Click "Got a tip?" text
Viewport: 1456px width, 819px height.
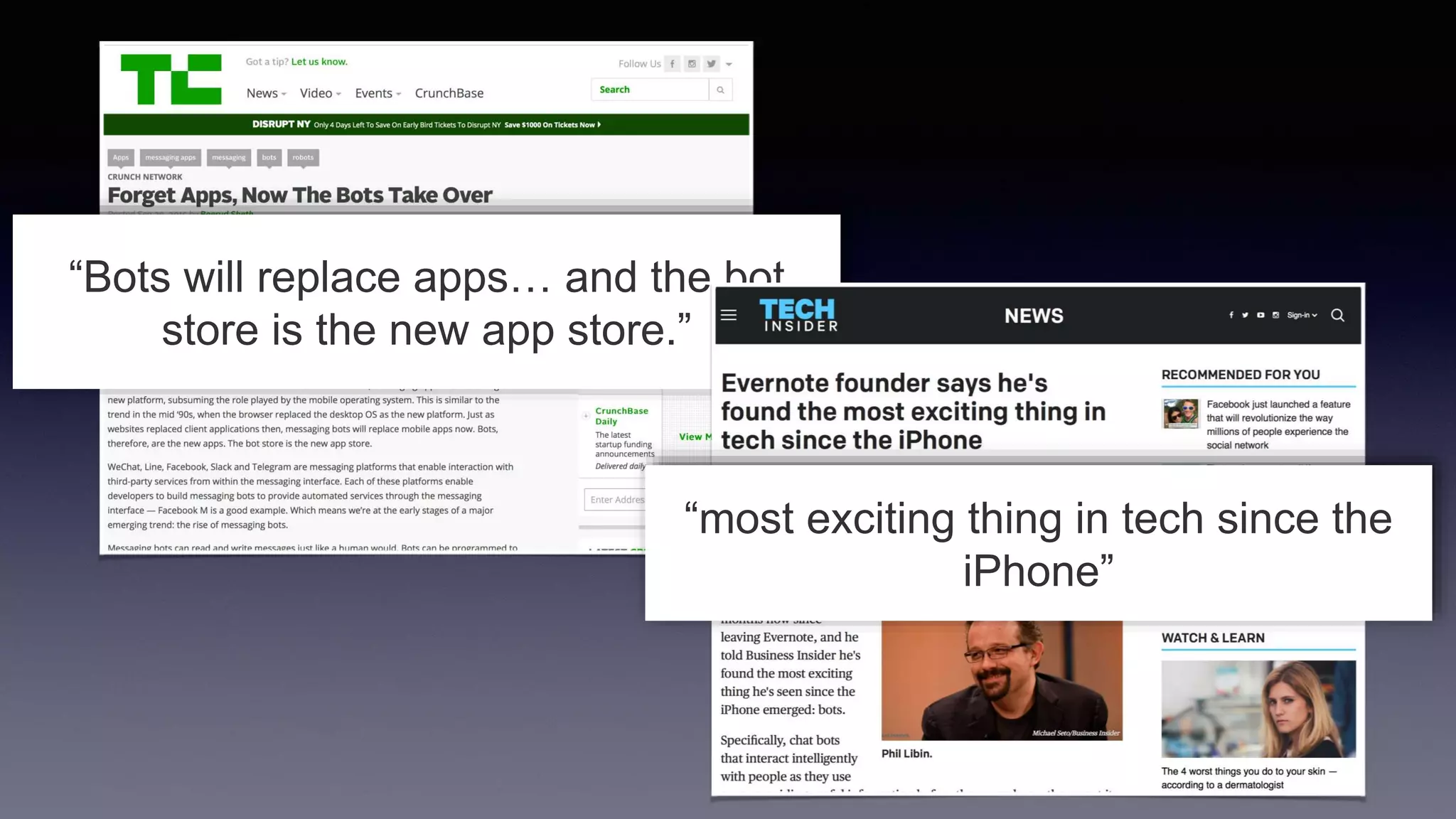click(267, 62)
